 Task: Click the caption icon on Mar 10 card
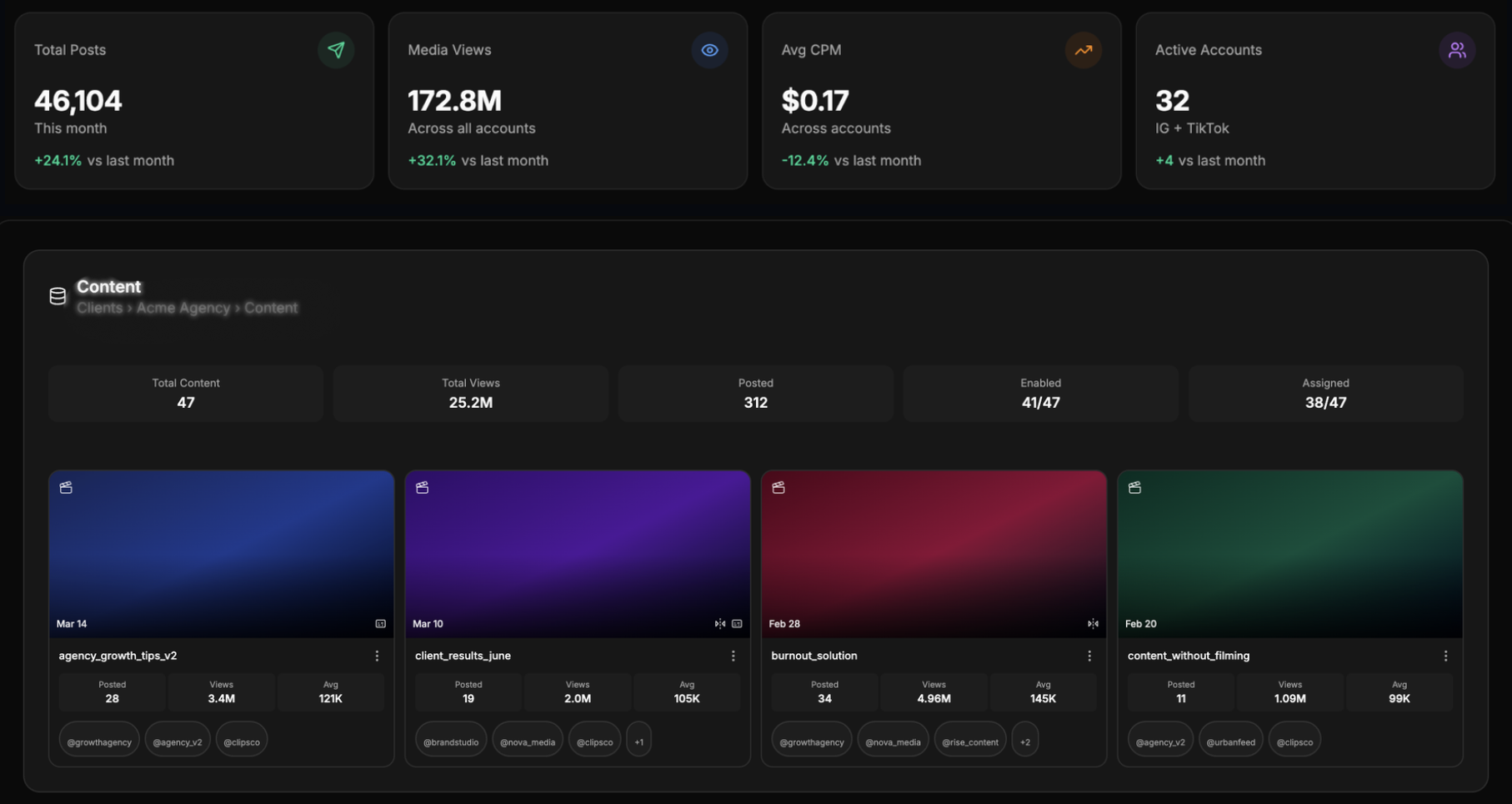737,624
